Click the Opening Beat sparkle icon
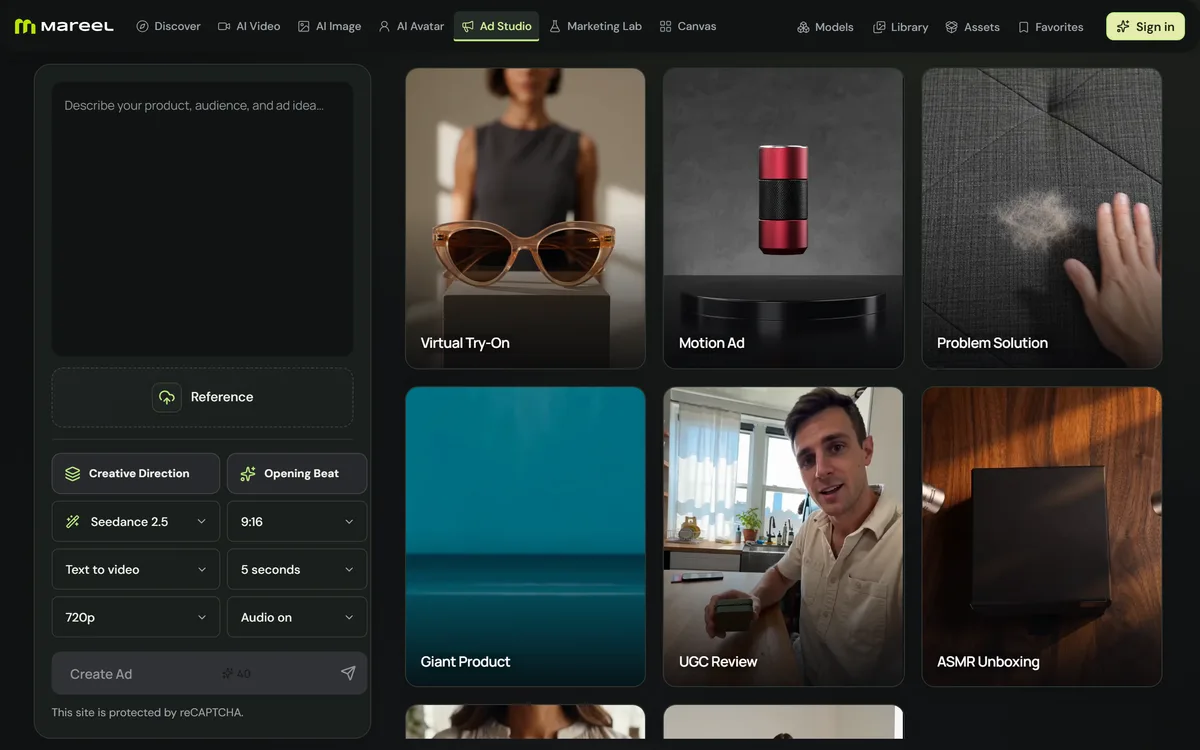Screen dimensions: 1200x750 pos(248,474)
